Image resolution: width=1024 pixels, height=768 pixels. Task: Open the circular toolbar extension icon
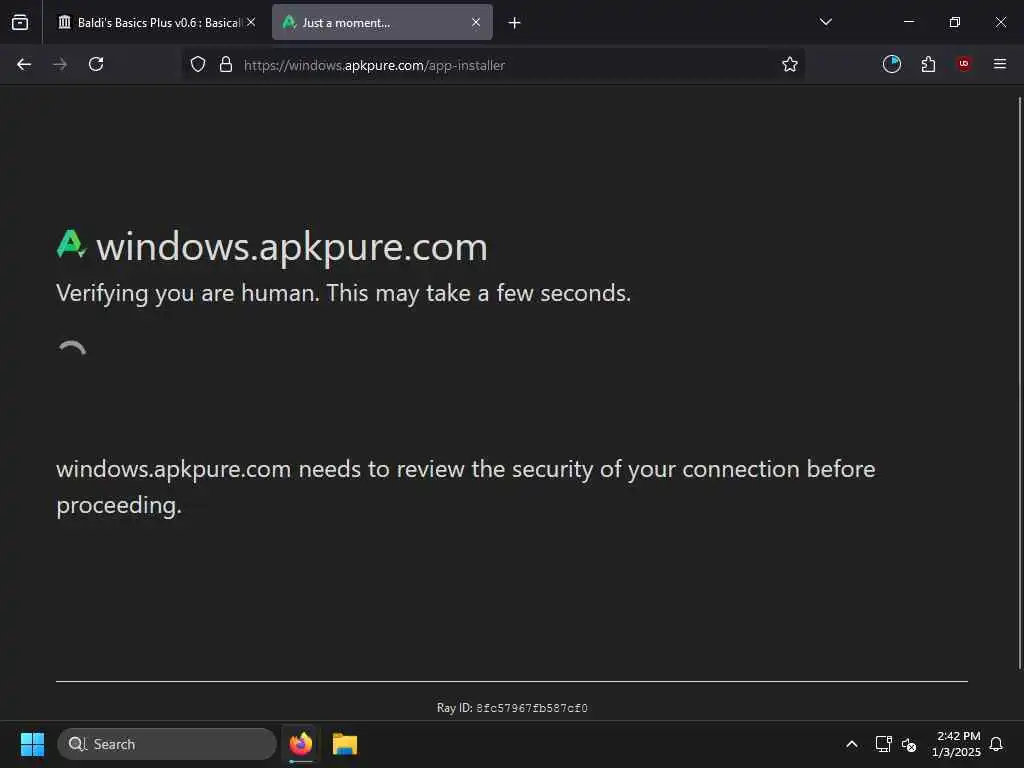click(x=891, y=64)
